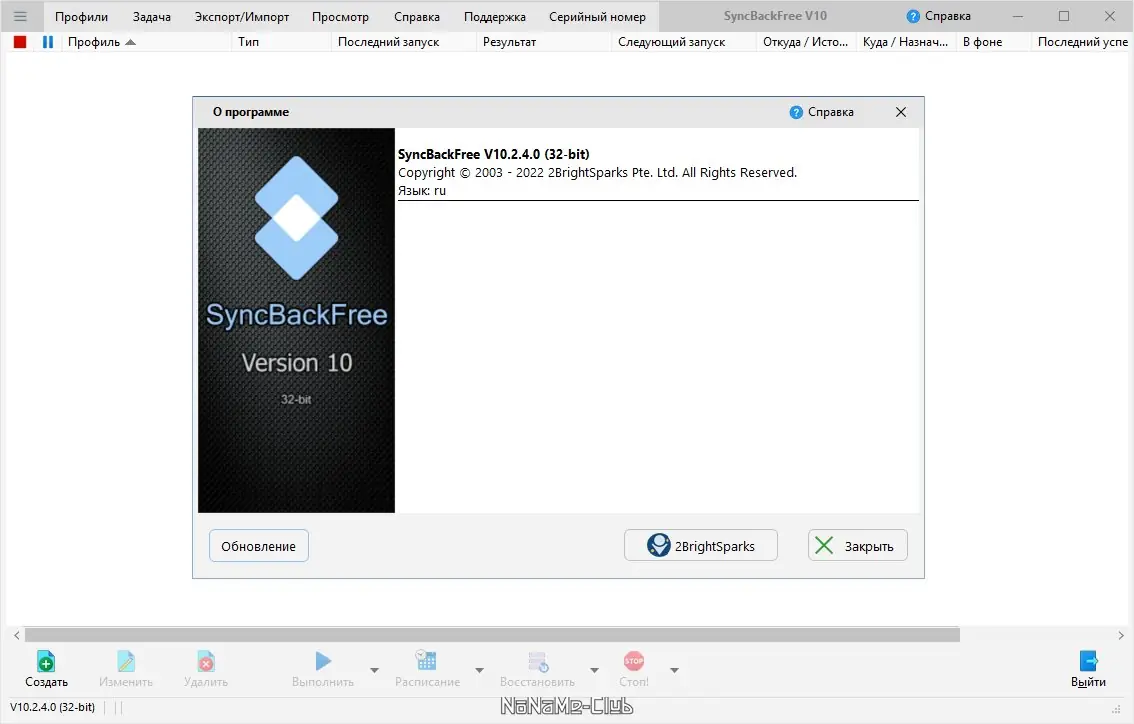Click the Copyright 2BrightSparks text line
This screenshot has height=724, width=1134.
click(597, 172)
